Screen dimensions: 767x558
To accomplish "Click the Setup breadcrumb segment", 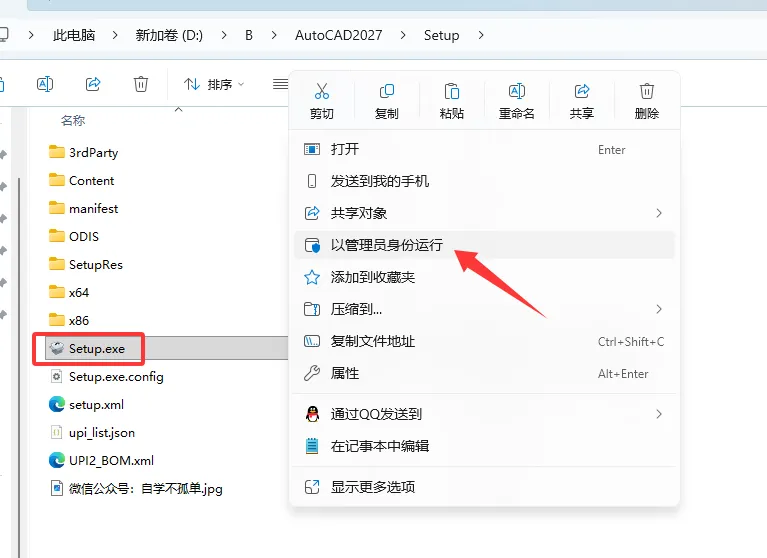I will (442, 35).
